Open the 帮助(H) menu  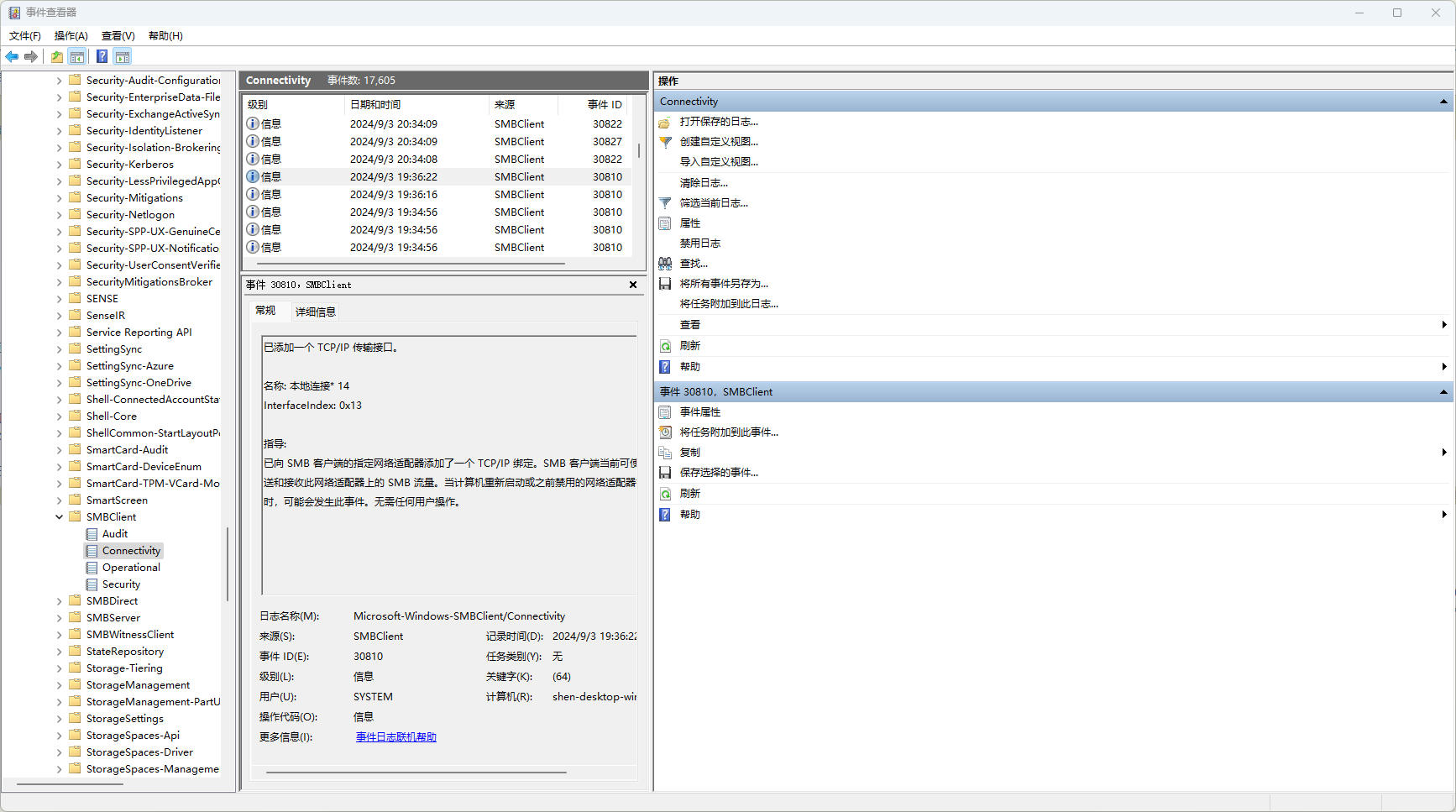click(x=165, y=36)
